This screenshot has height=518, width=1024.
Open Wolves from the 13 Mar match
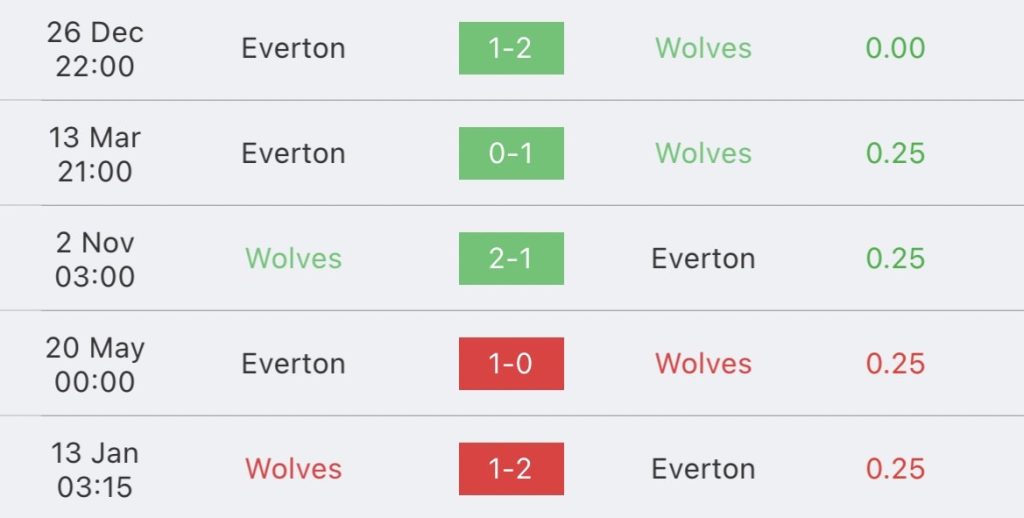[x=703, y=153]
